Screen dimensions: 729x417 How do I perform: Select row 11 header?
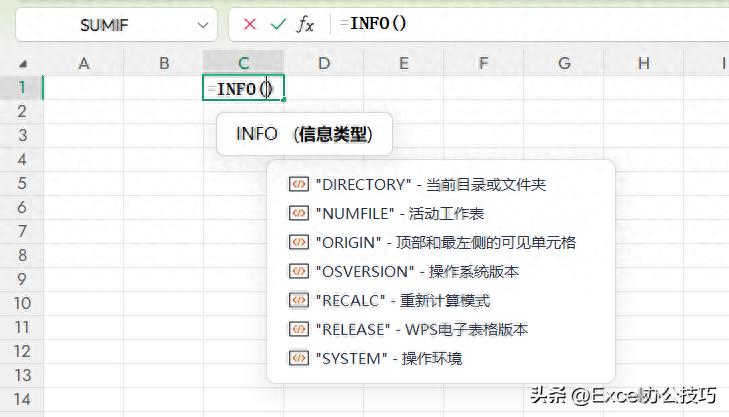(x=22, y=327)
